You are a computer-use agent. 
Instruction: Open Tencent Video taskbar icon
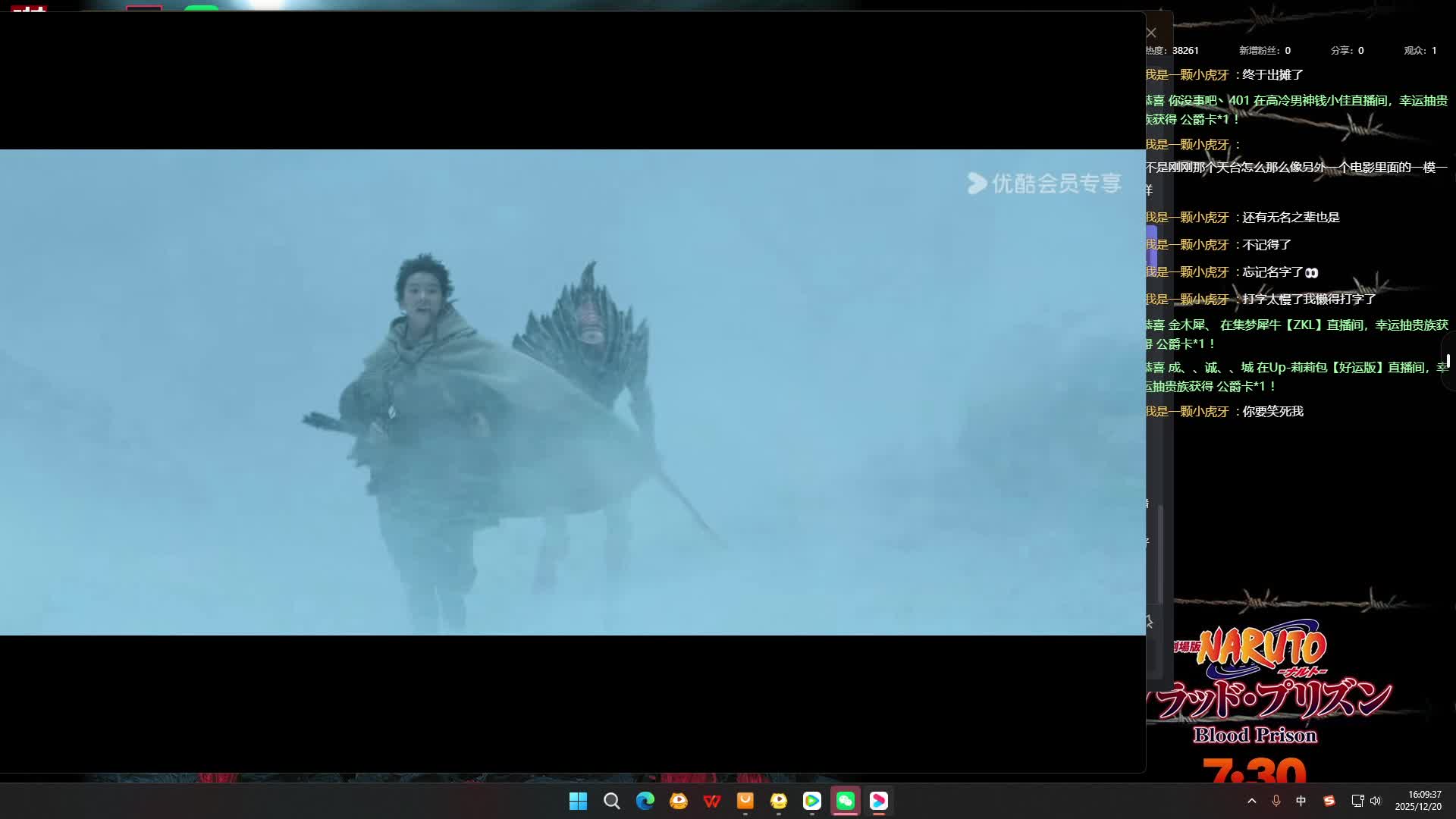tap(811, 801)
